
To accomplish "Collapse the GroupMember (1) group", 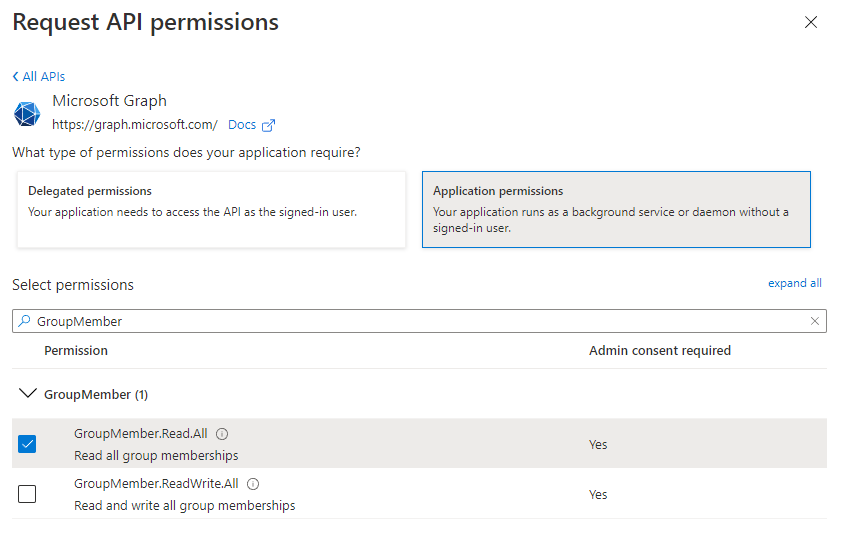I will [x=27, y=394].
